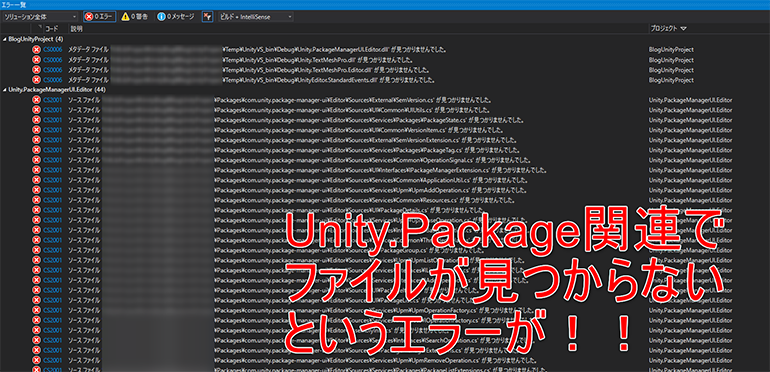Click error icon on SemVersion.cs row
The width and height of the screenshot is (770, 372).
tap(36, 100)
